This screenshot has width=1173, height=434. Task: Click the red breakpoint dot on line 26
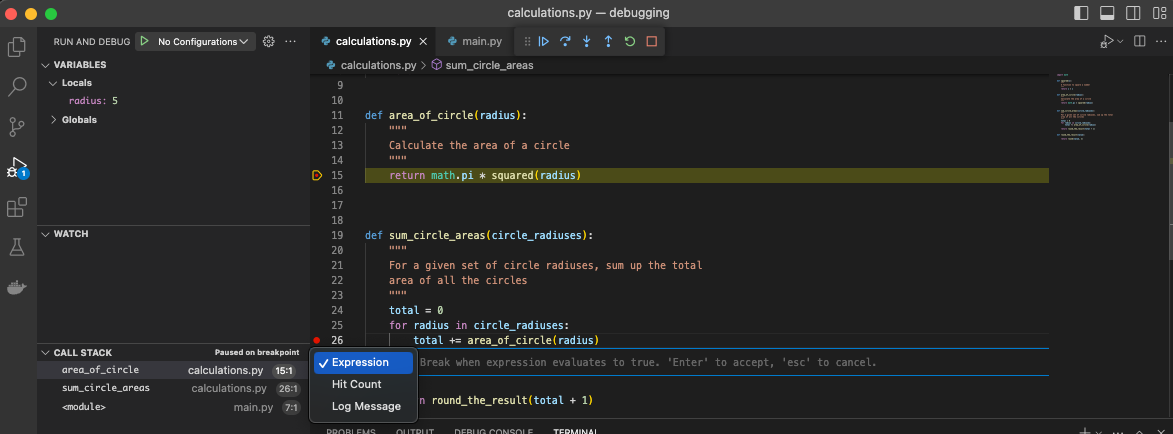pos(317,340)
